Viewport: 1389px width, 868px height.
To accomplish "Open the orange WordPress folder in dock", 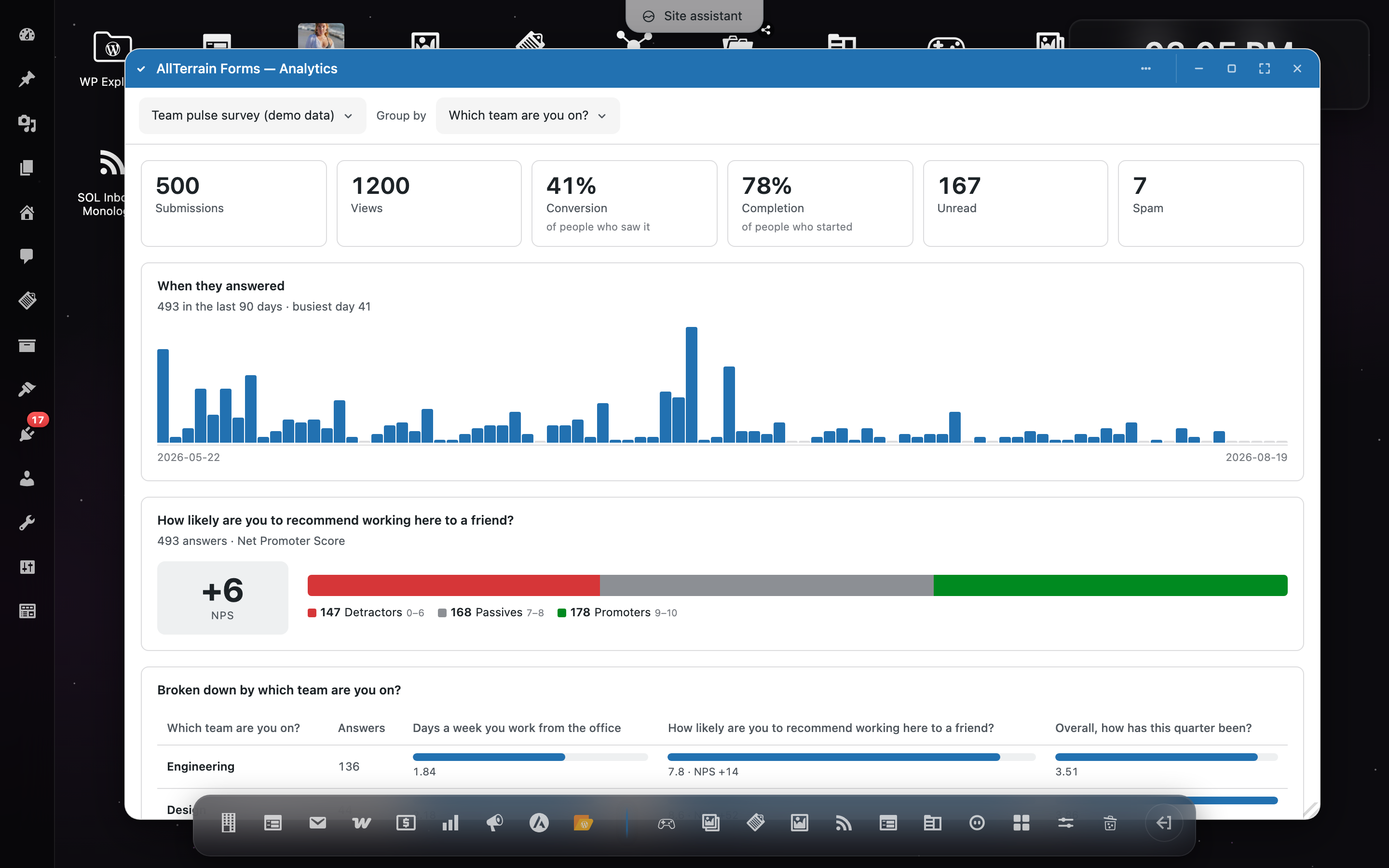I will (x=583, y=823).
